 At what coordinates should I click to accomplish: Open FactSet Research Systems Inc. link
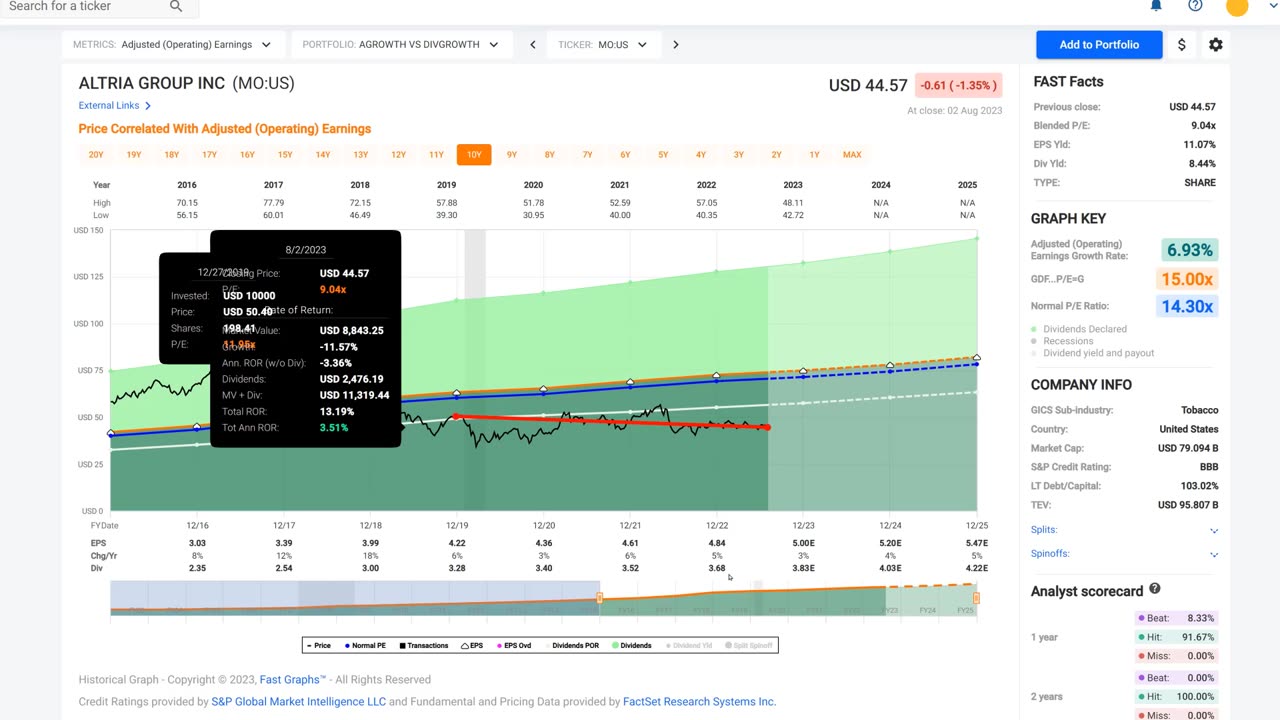pyautogui.click(x=699, y=702)
